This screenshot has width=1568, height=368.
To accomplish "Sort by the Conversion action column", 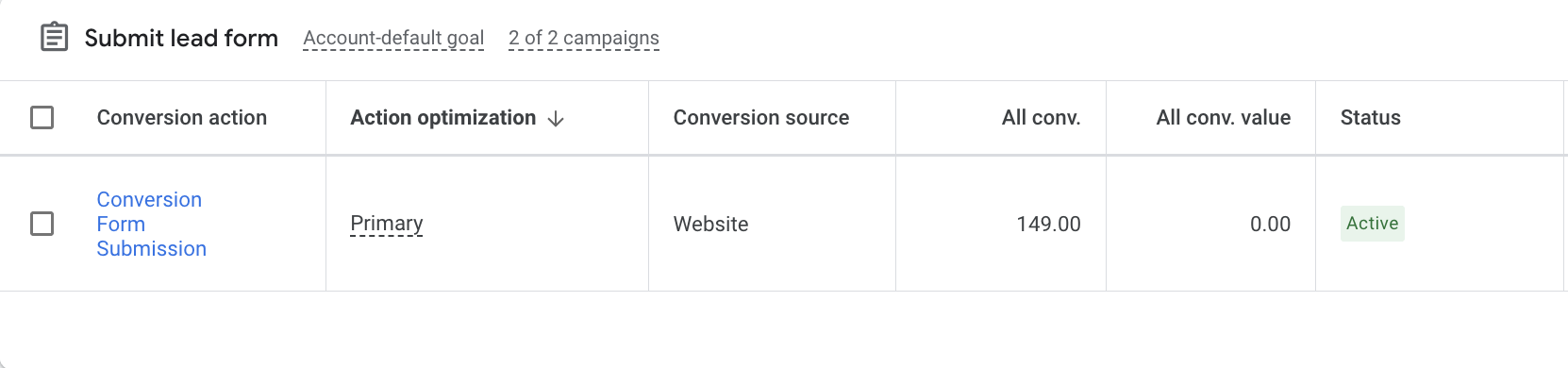I will tap(182, 118).
